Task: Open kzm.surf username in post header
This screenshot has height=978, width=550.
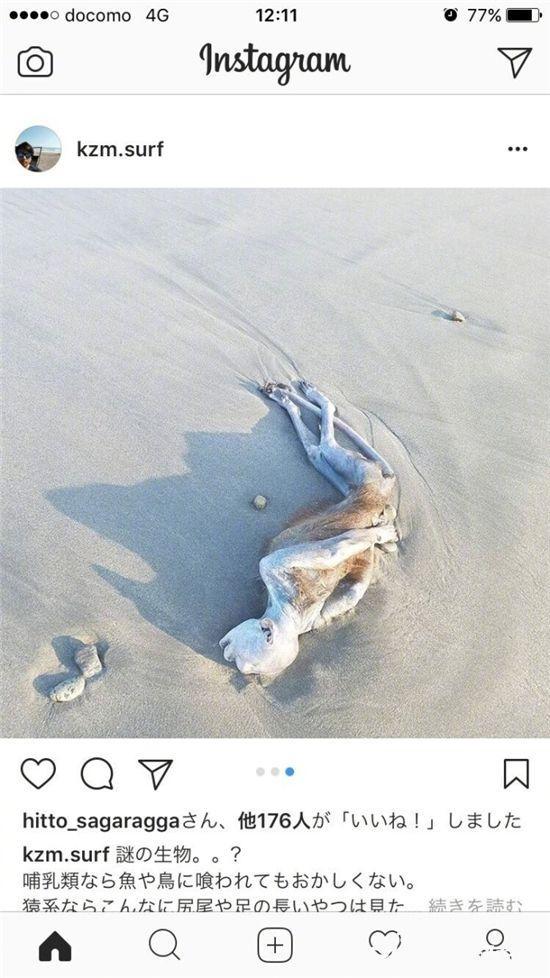Action: pyautogui.click(x=120, y=149)
